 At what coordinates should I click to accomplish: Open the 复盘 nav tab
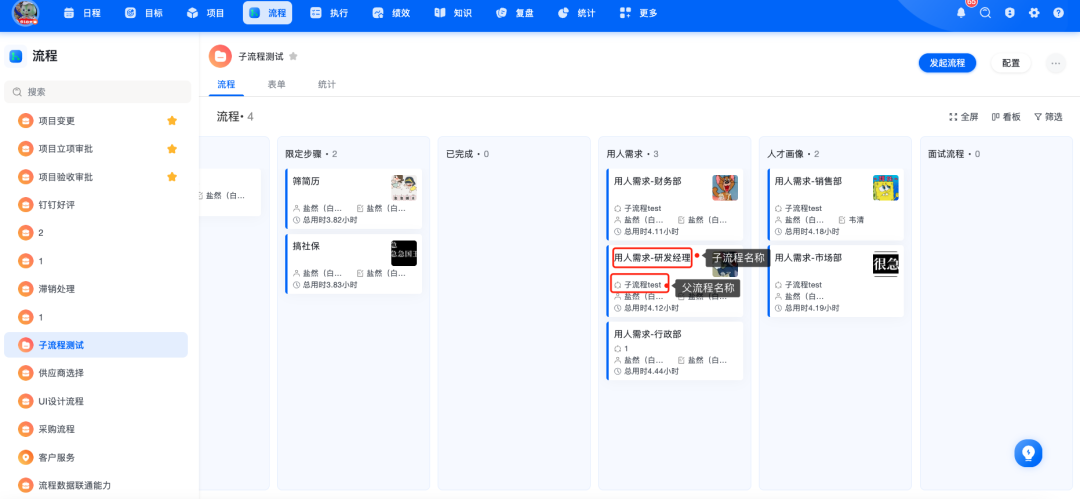[x=515, y=13]
